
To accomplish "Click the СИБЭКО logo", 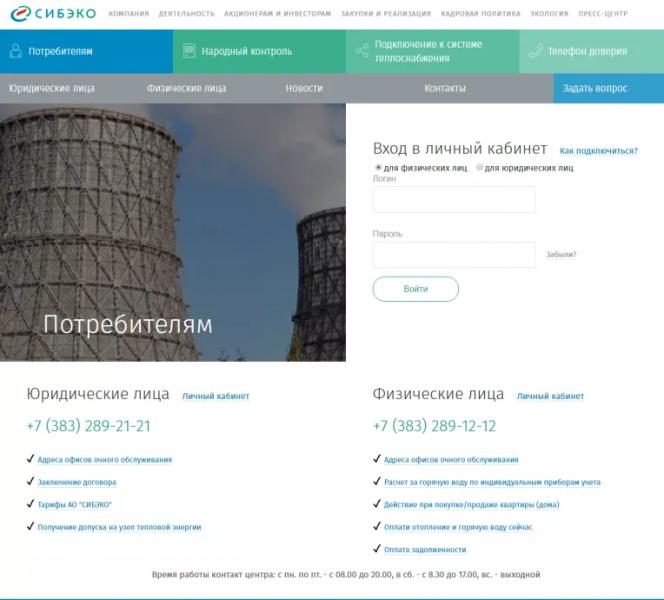I will coord(50,14).
